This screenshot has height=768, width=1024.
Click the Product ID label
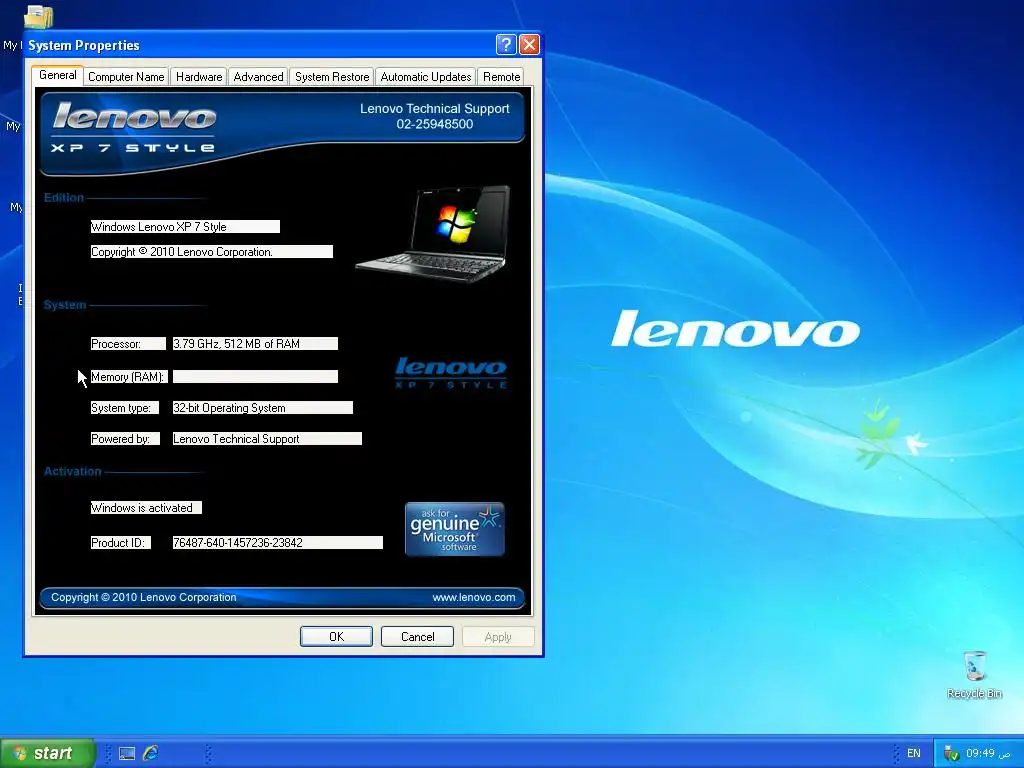(120, 543)
